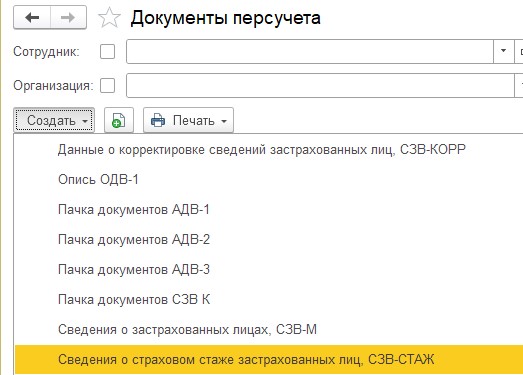Screen dimensions: 523x375
Task: Open the Сотрудник field dropdown arrow
Action: pos(503,51)
